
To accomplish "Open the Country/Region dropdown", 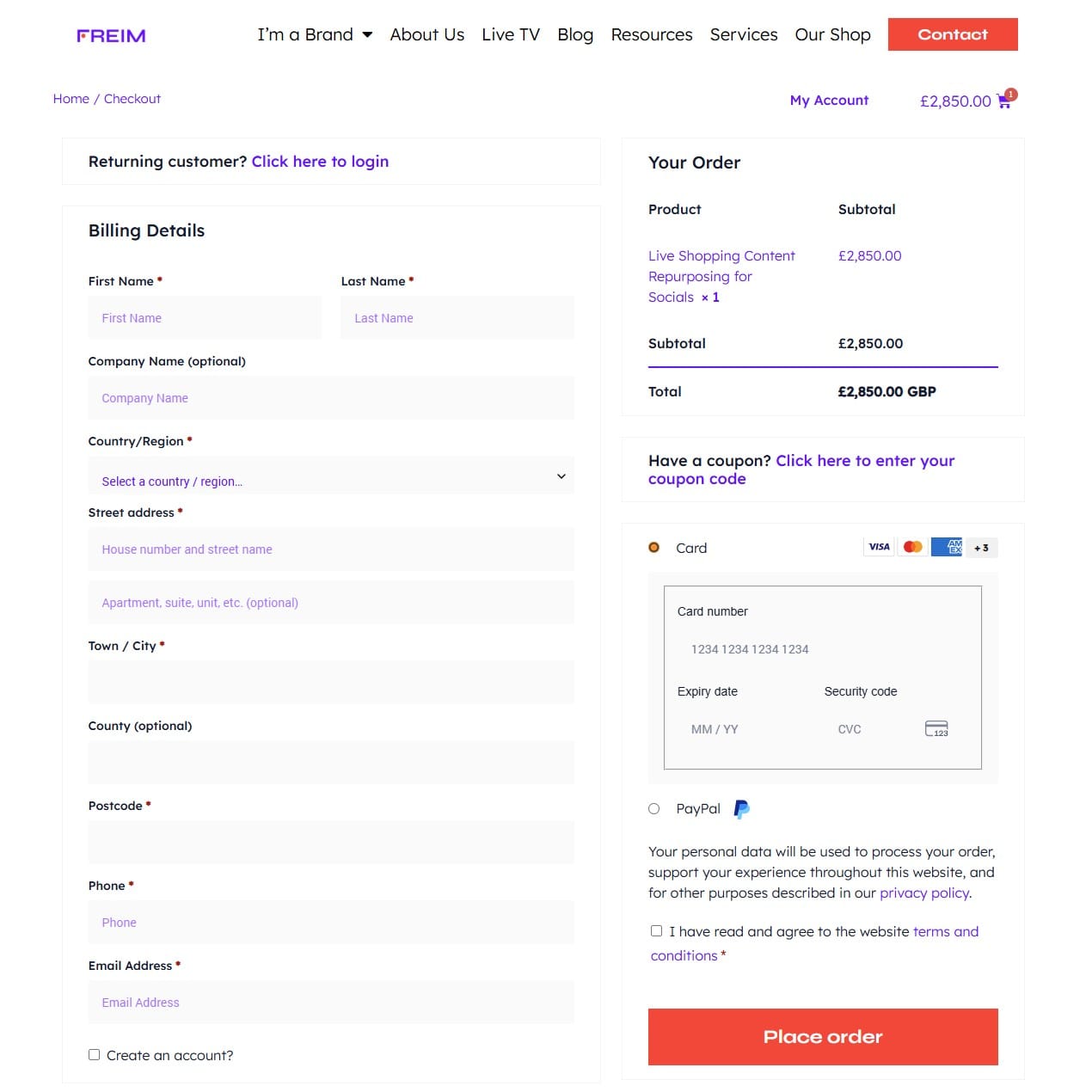I will click(x=331, y=477).
